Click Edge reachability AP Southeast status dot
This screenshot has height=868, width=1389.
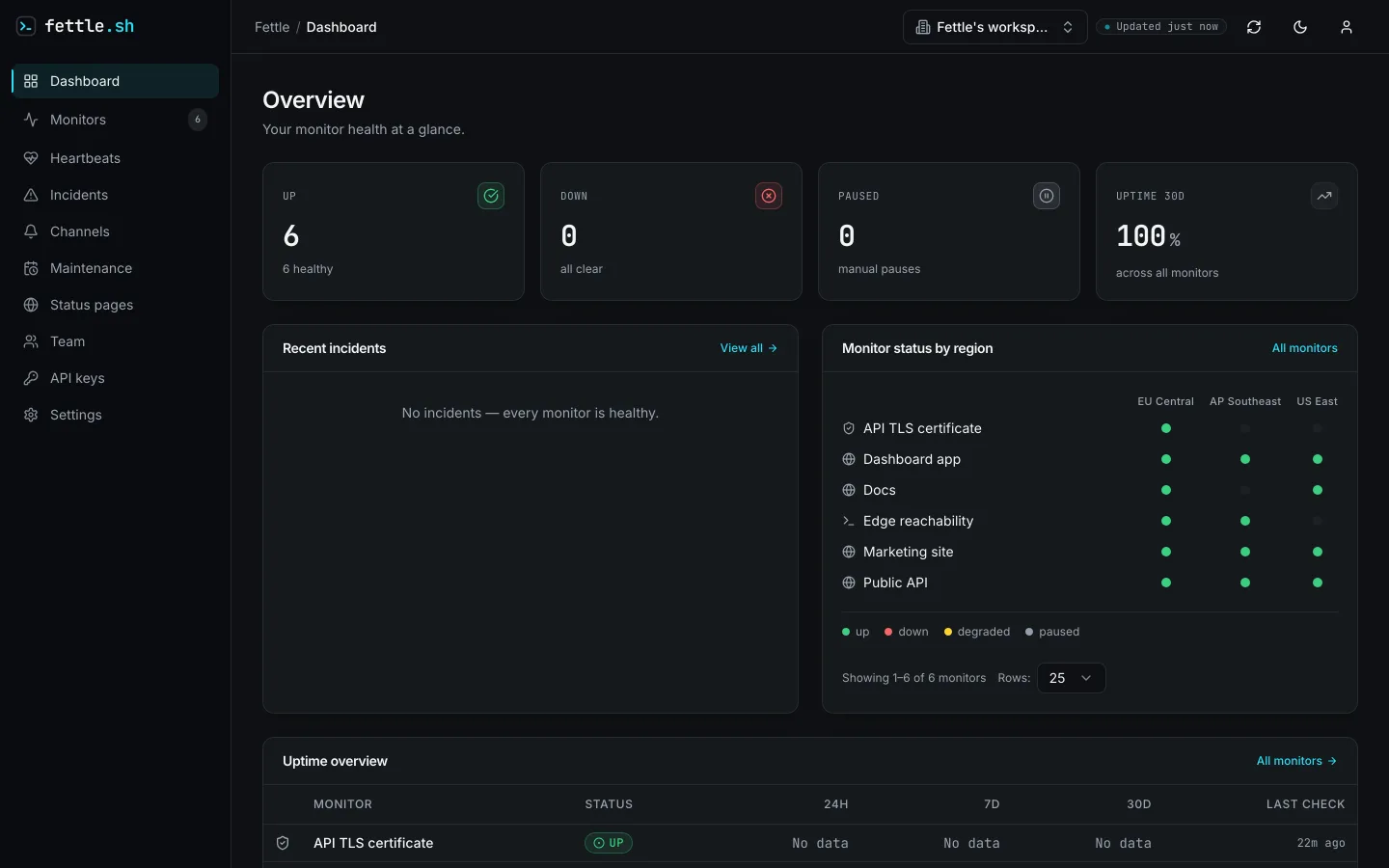[x=1245, y=521]
